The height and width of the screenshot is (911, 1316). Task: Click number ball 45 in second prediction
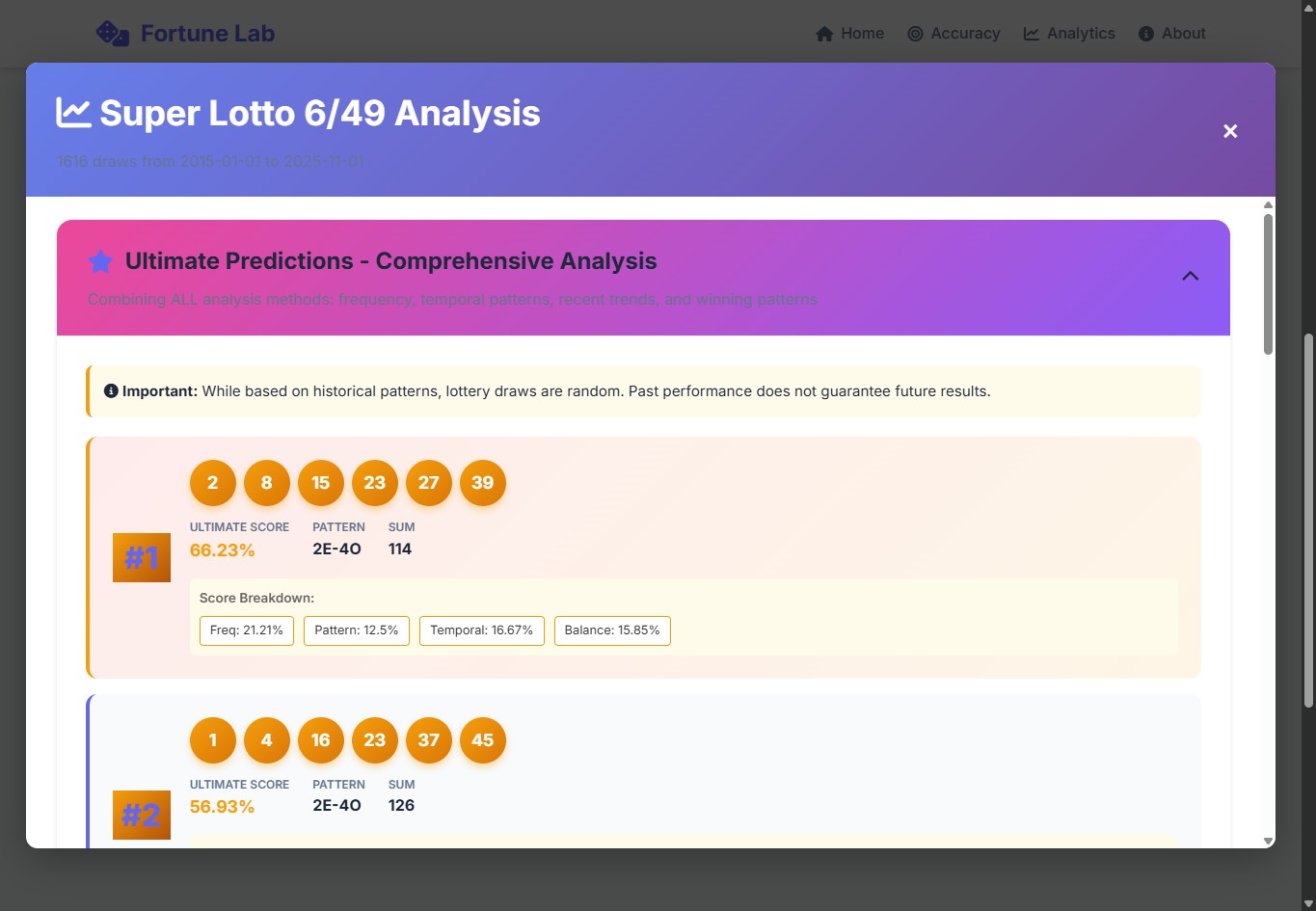pos(483,740)
